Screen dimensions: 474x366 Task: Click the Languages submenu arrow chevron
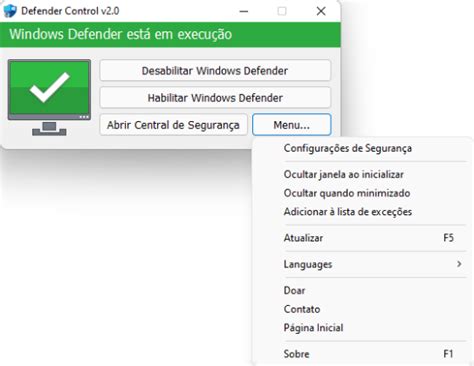tap(459, 264)
